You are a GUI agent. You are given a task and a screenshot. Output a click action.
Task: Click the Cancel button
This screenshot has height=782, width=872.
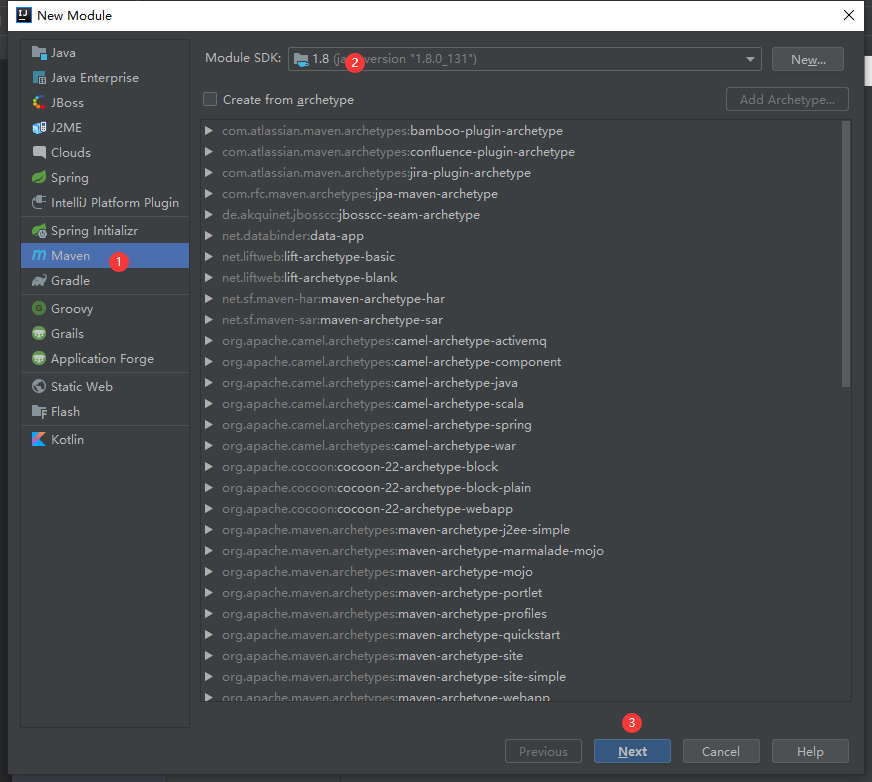tap(721, 751)
